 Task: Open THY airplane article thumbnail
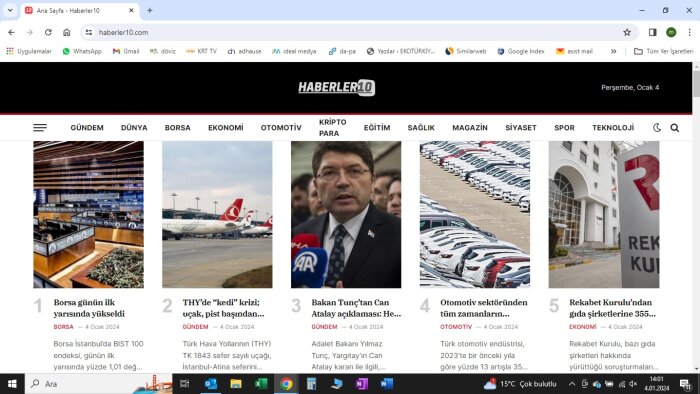pos(217,215)
